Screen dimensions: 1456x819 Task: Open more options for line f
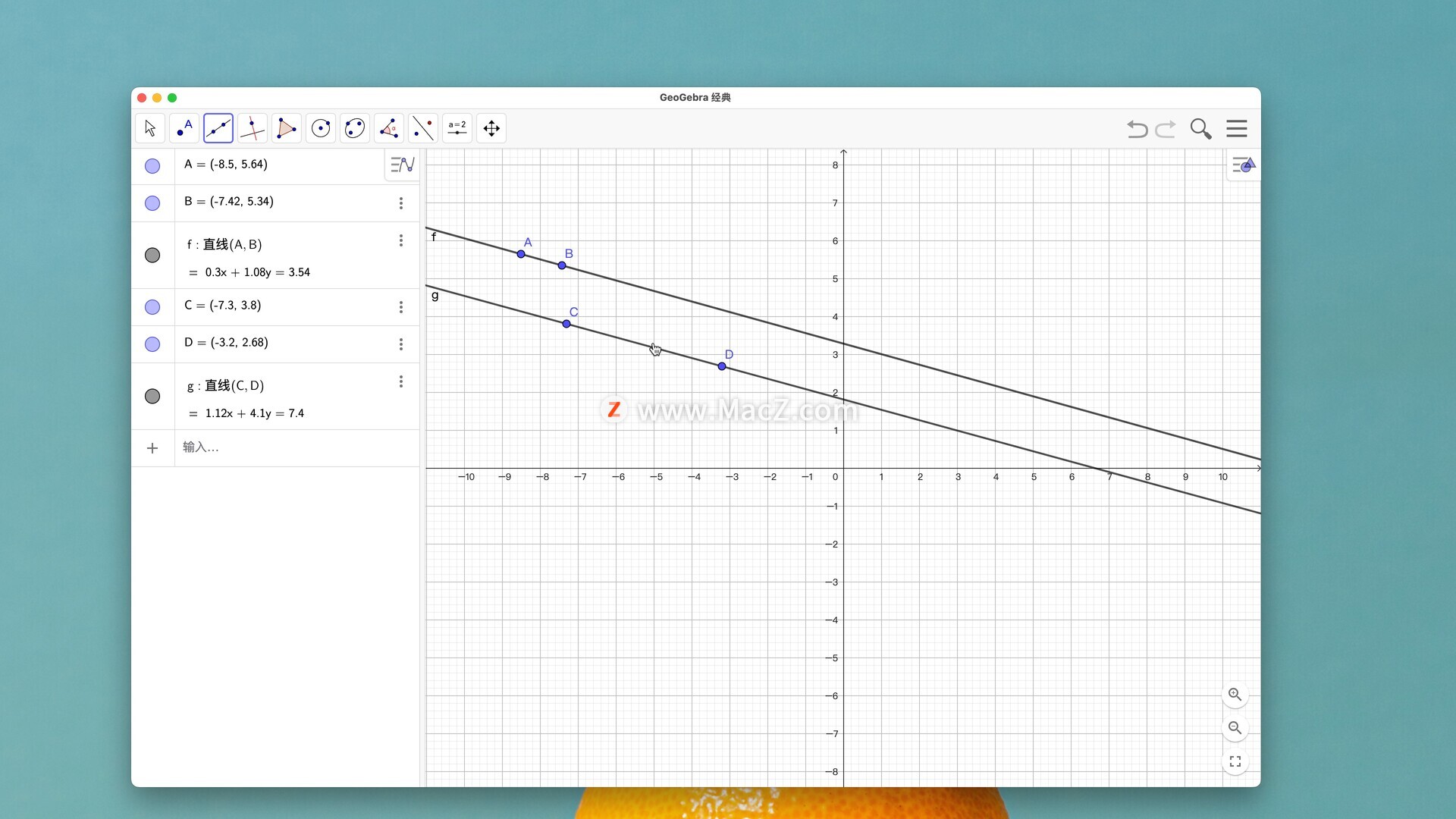401,240
